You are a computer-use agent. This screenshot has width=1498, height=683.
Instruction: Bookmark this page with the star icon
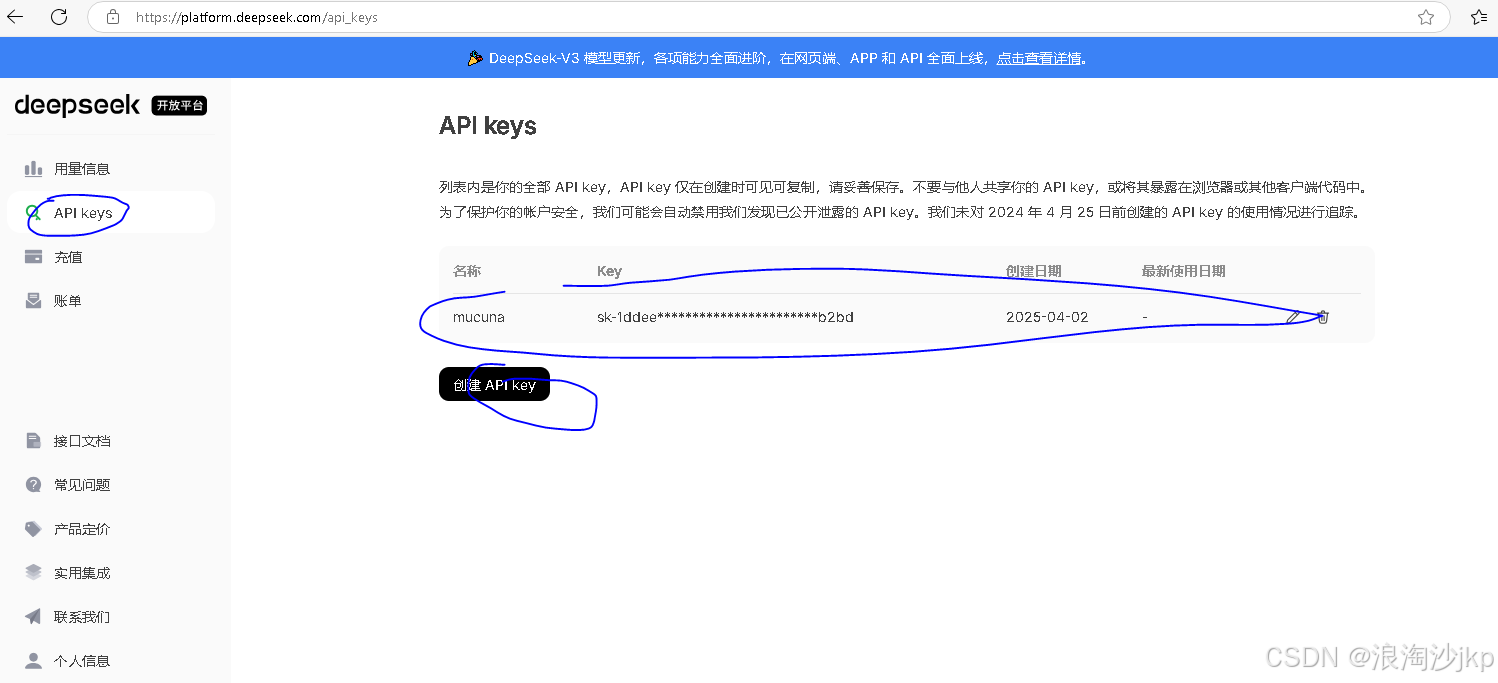point(1426,17)
